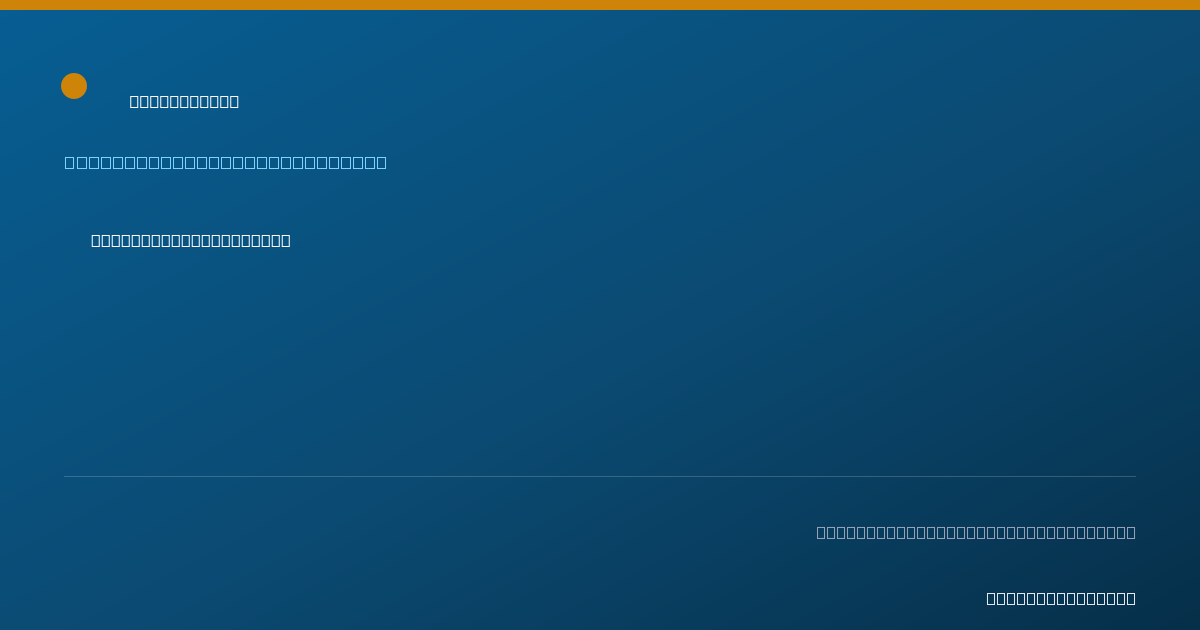The width and height of the screenshot is (1200, 630).
Task: Click the final glyph of the bold footer text
Action: pyautogui.click(x=1131, y=598)
